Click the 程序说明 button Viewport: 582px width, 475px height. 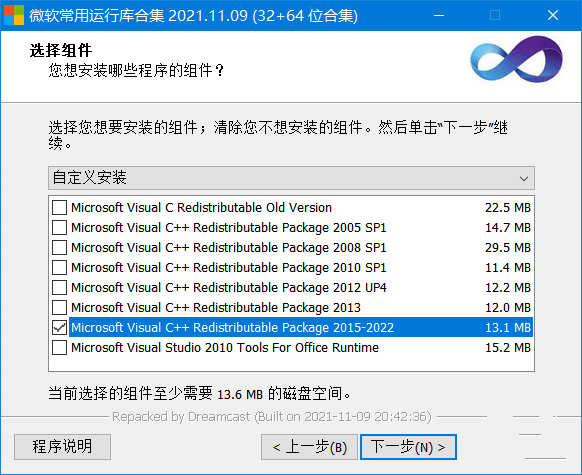(62, 447)
